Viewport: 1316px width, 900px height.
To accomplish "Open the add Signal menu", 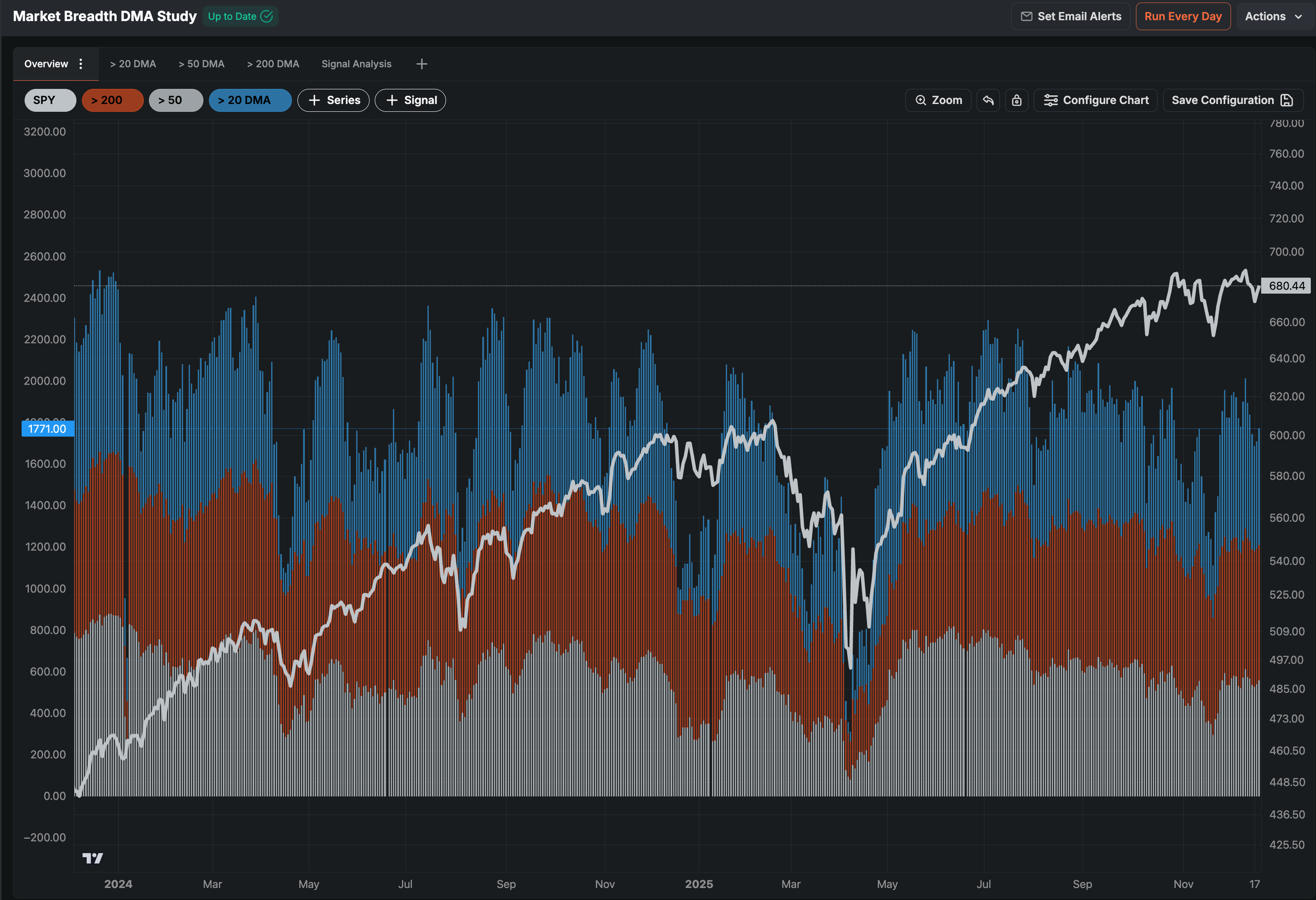I will click(411, 100).
